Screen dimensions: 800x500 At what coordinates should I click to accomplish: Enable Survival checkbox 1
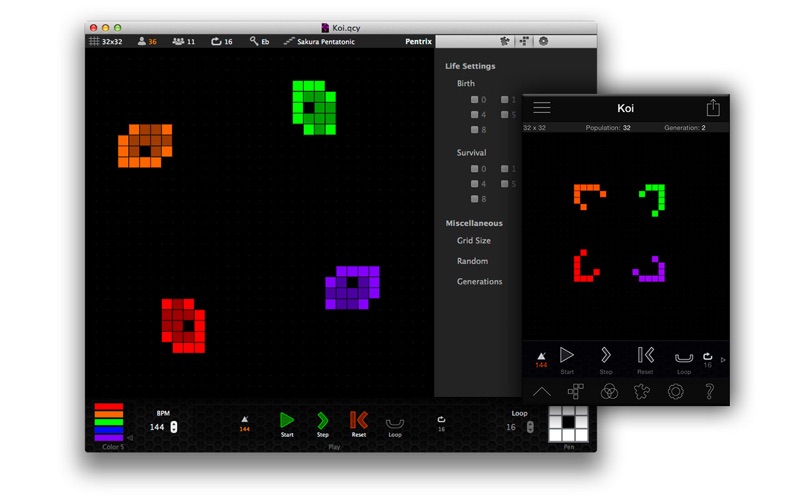pyautogui.click(x=505, y=169)
